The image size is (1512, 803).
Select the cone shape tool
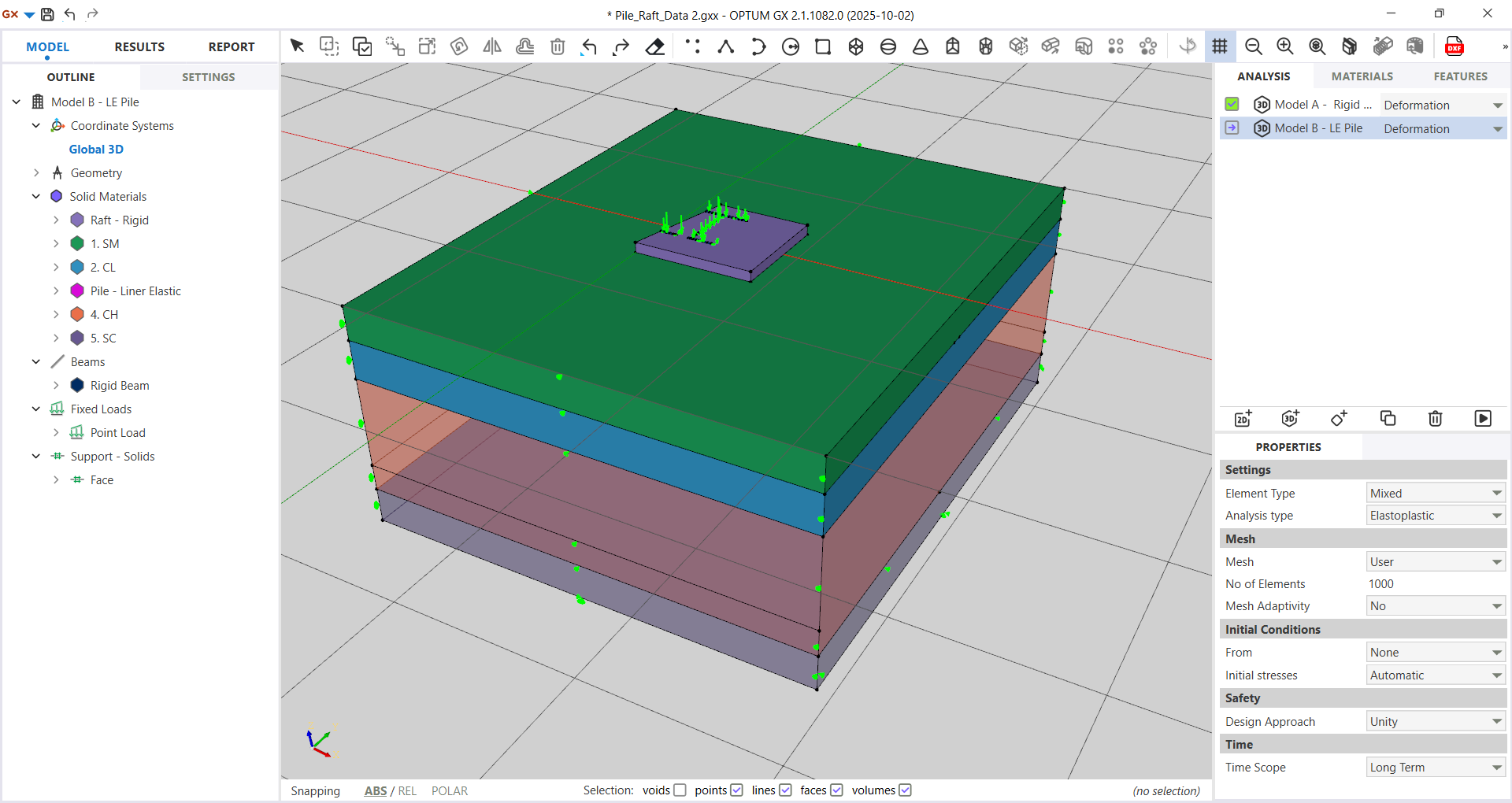(920, 46)
